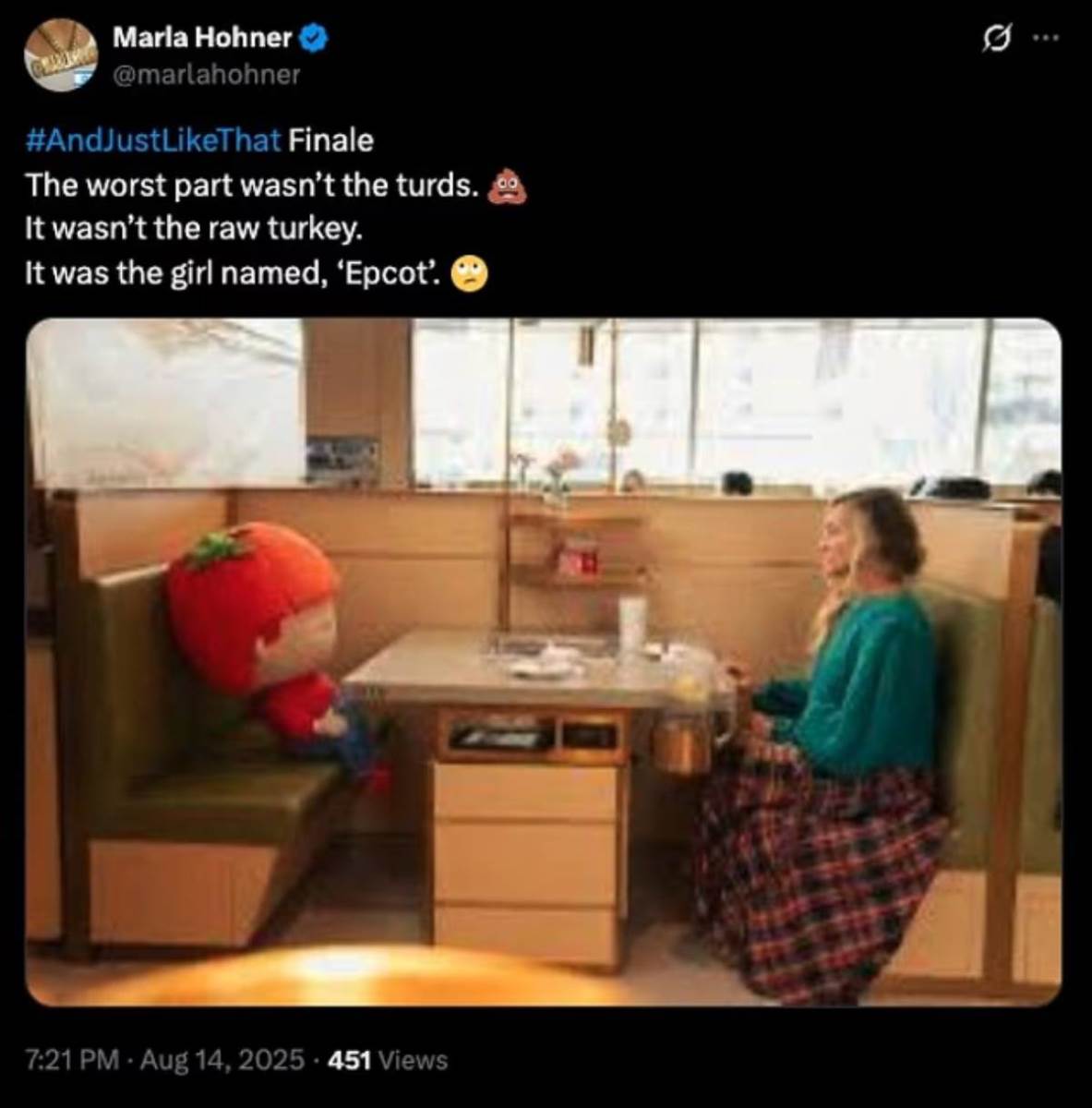Image resolution: width=1092 pixels, height=1108 pixels.
Task: Click Marla Hohner's blue verified badge
Action: click(314, 39)
